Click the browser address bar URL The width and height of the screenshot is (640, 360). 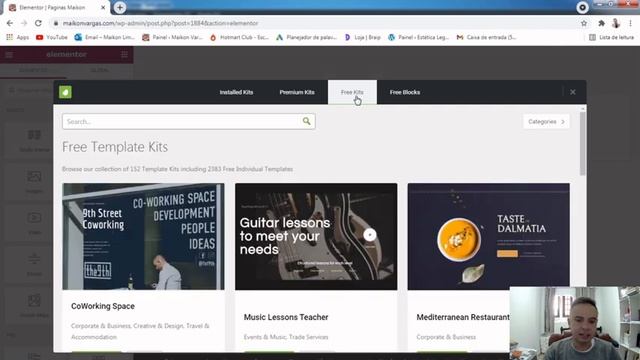[160, 23]
